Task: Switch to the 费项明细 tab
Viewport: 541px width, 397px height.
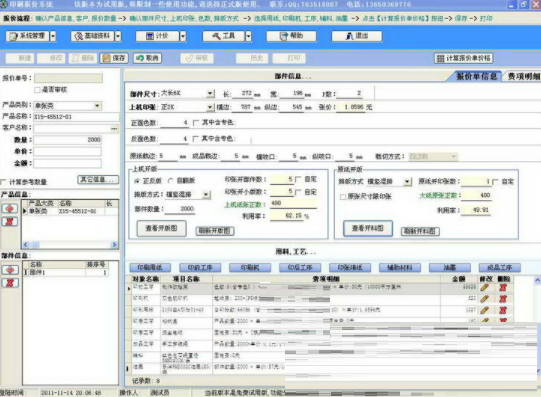Action: pyautogui.click(x=522, y=76)
